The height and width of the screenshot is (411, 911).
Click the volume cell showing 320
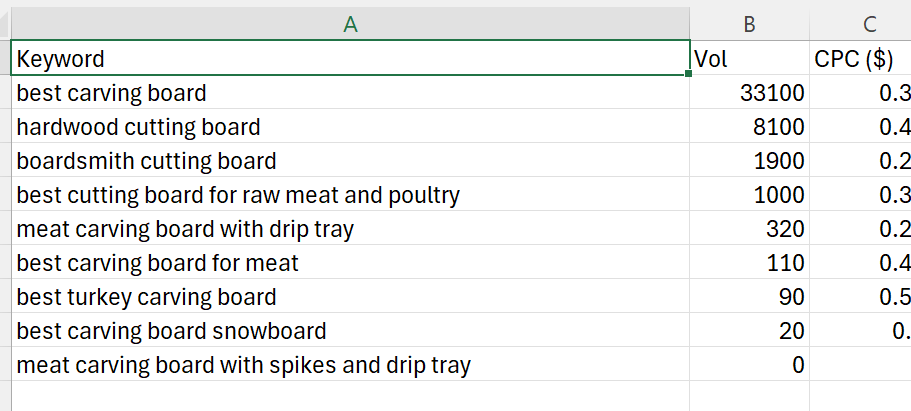pos(749,229)
